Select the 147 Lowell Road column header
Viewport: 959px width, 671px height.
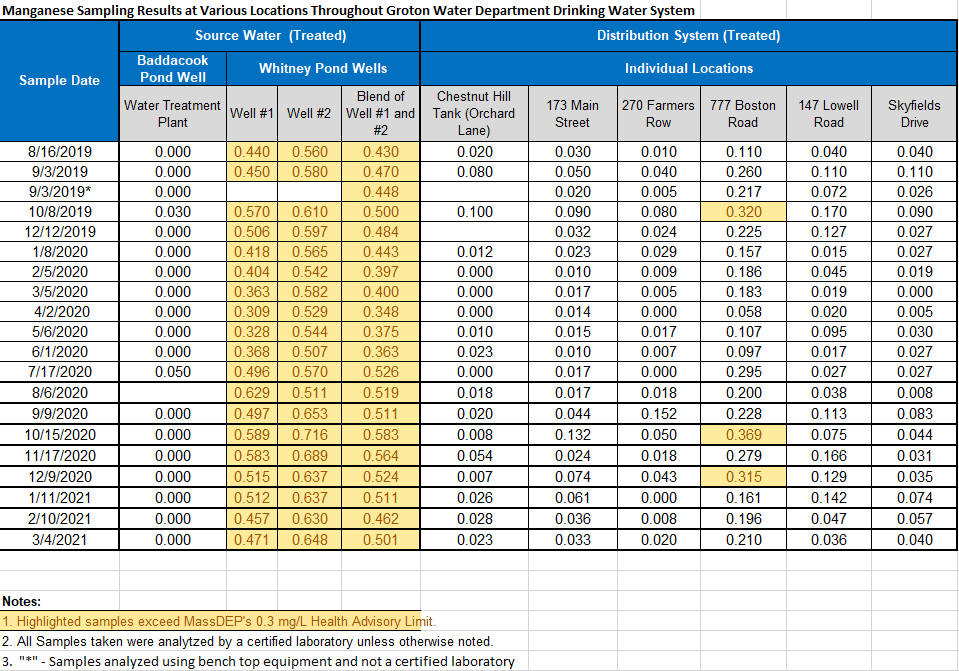point(829,114)
